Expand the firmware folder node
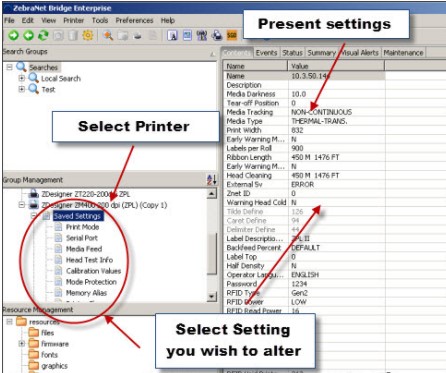446x373 pixels. click(22, 343)
